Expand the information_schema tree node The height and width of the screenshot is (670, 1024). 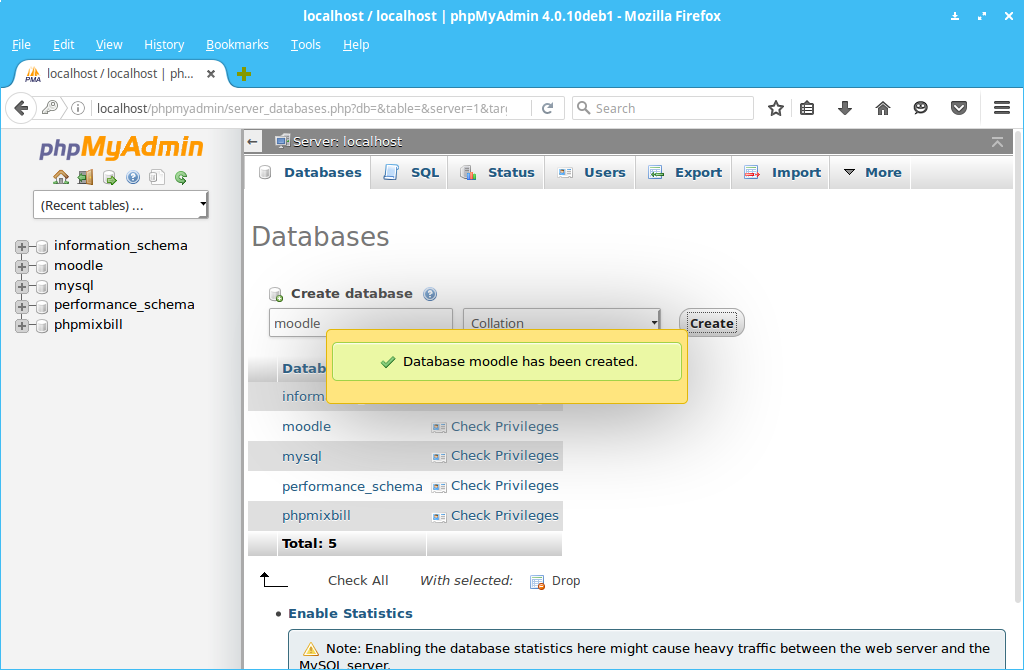pyautogui.click(x=22, y=247)
